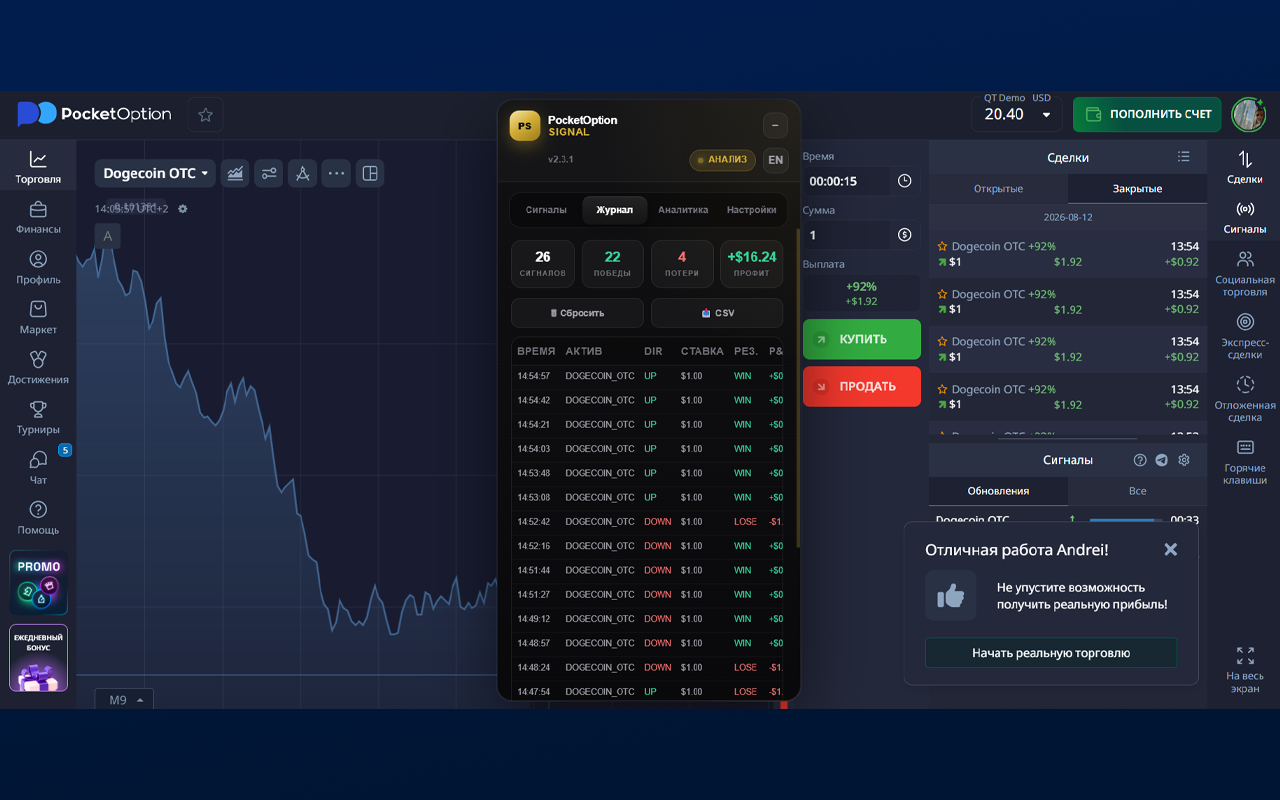Viewport: 1280px width, 800px height.
Task: Open the Достижения sidebar section
Action: click(x=38, y=367)
